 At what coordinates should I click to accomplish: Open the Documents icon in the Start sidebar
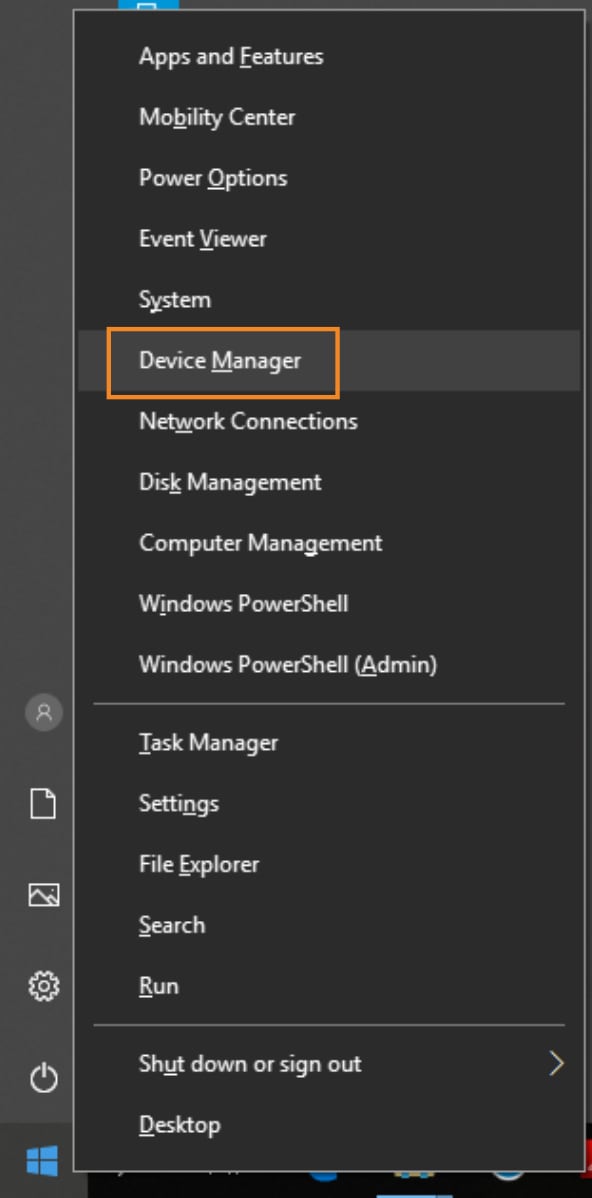44,804
